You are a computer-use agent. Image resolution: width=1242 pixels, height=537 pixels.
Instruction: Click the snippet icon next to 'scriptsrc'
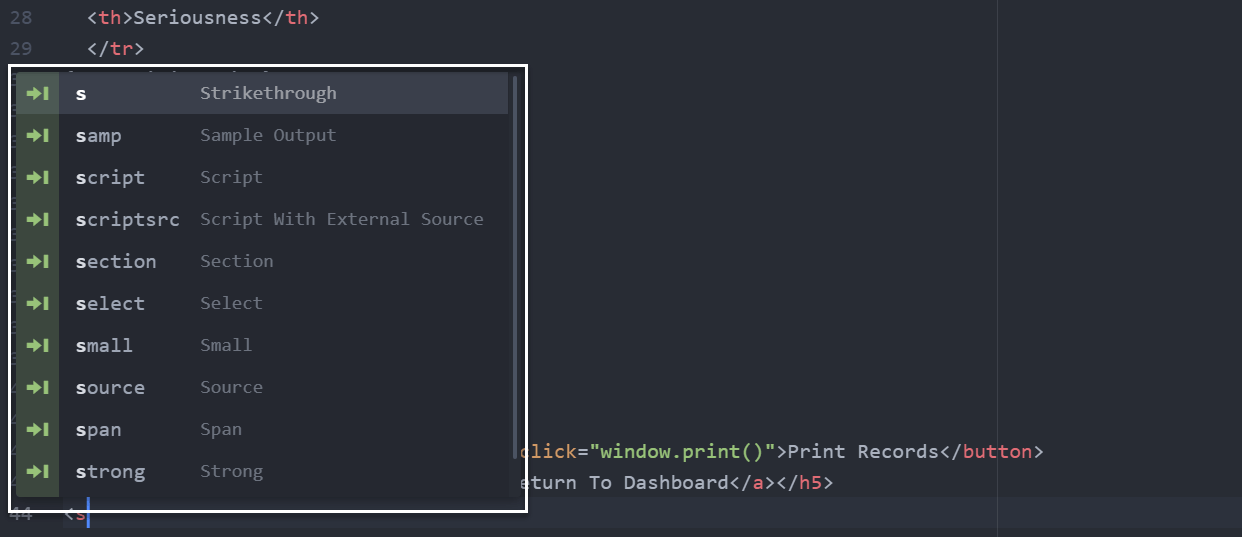pos(38,219)
